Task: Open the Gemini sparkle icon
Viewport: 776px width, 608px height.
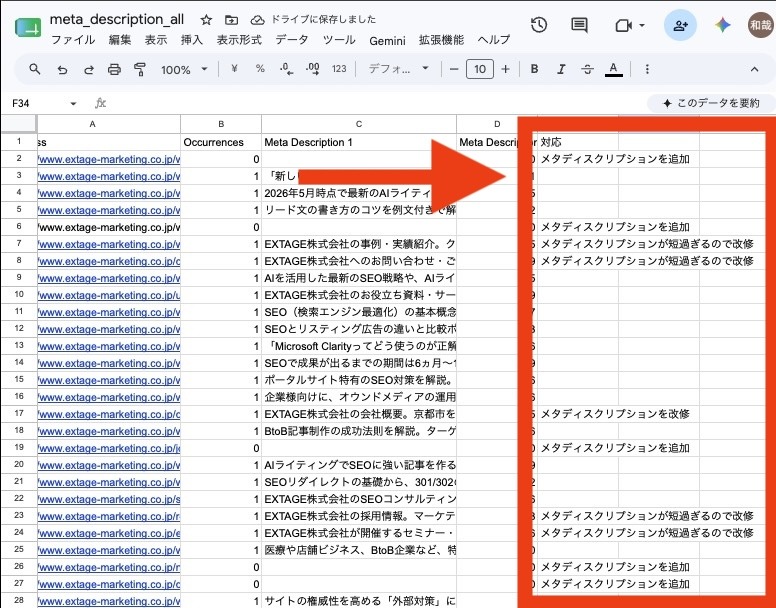Action: tap(723, 25)
